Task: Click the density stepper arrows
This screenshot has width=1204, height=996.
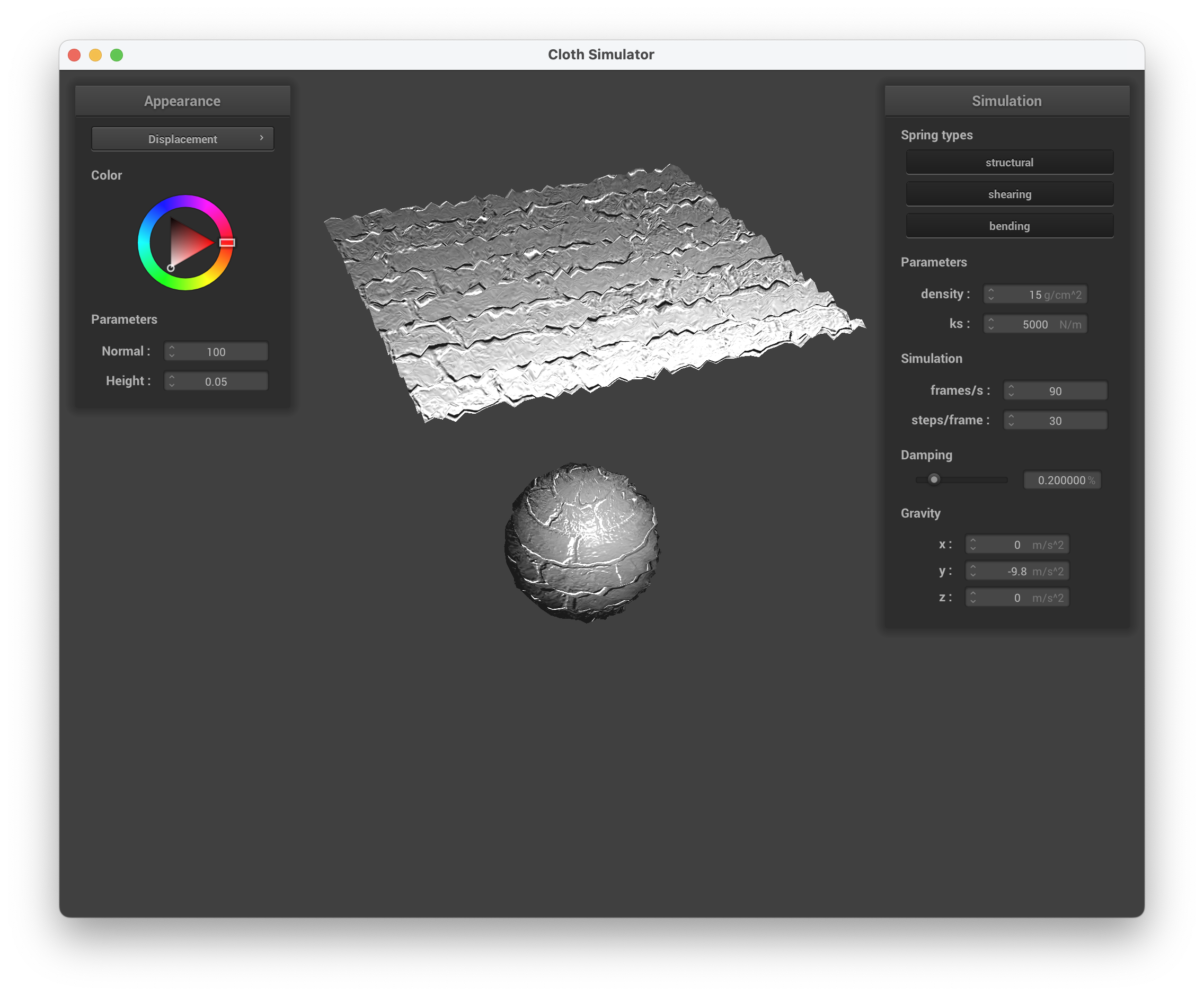Action: (x=991, y=295)
